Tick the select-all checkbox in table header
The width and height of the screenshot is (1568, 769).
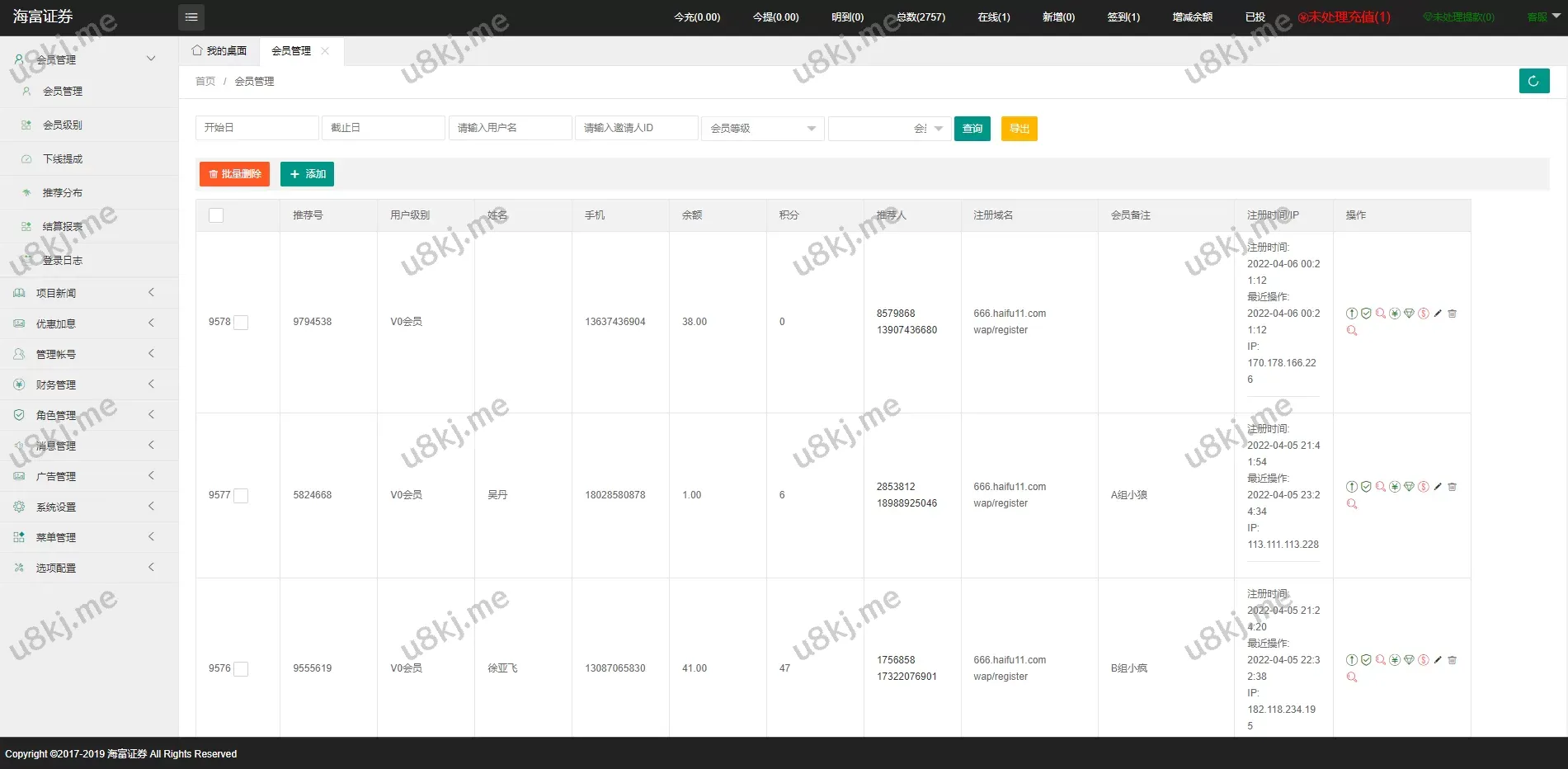(x=216, y=215)
